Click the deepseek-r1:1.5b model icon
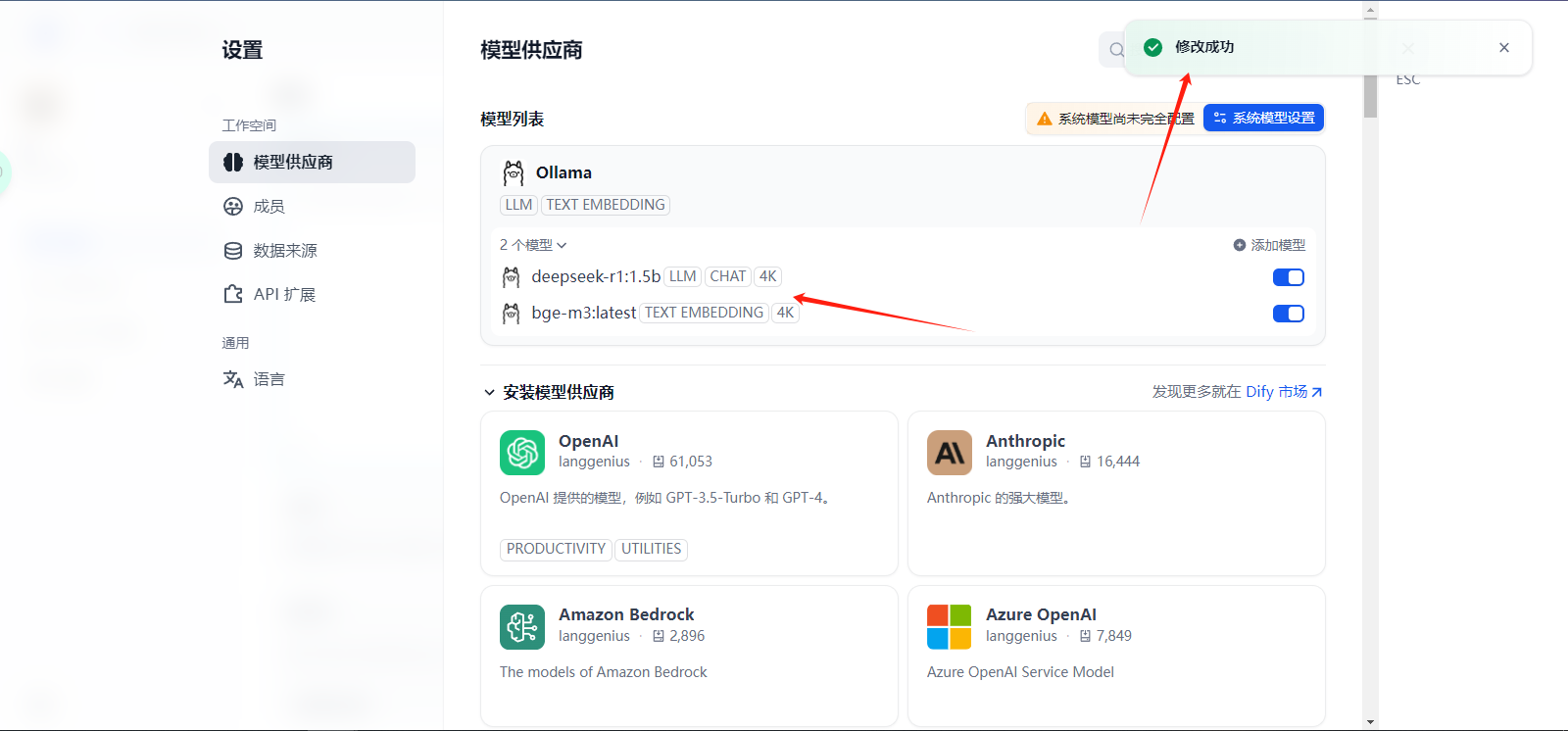This screenshot has width=1568, height=731. 512,277
